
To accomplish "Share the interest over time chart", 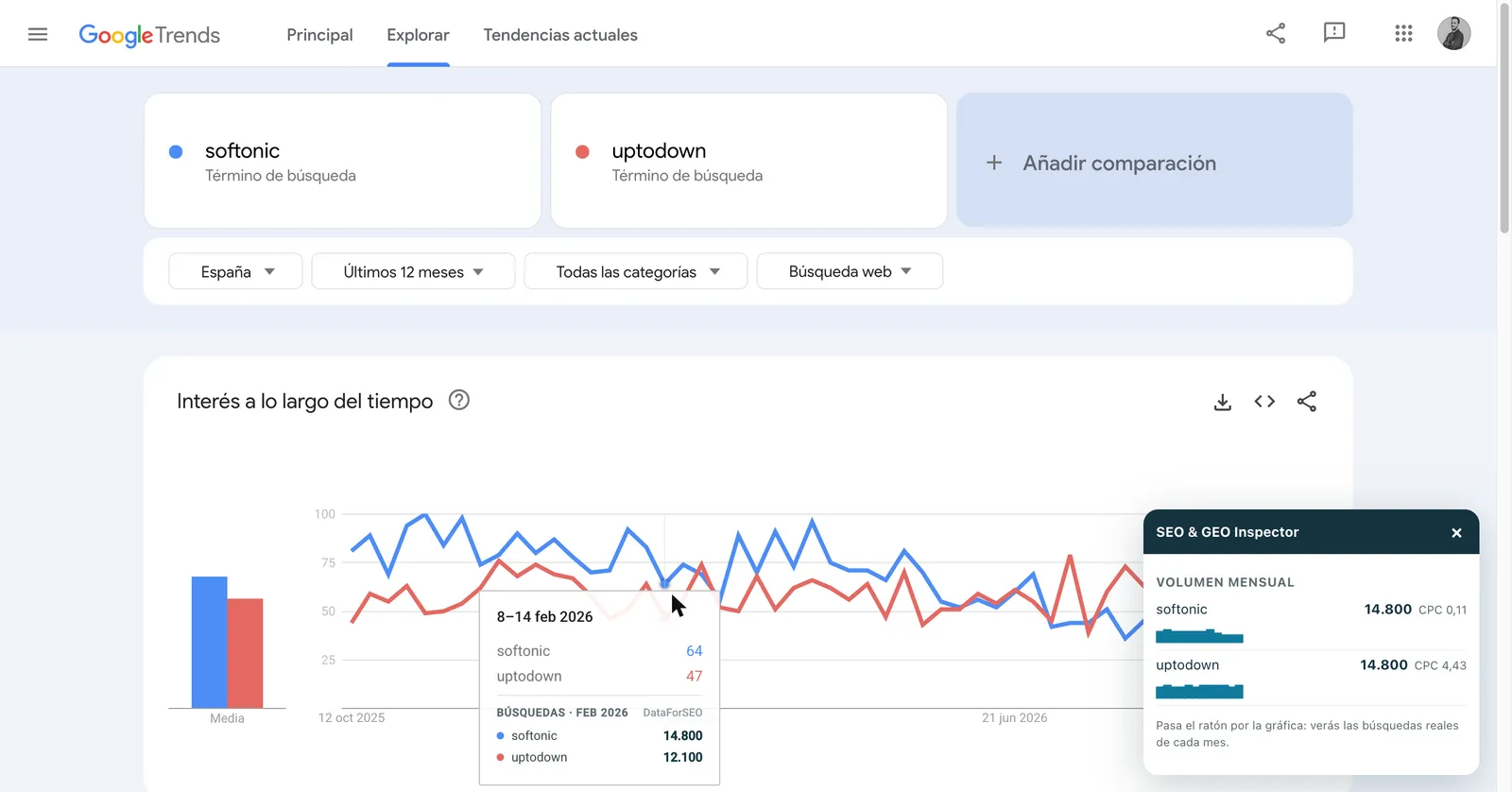I will (x=1307, y=402).
